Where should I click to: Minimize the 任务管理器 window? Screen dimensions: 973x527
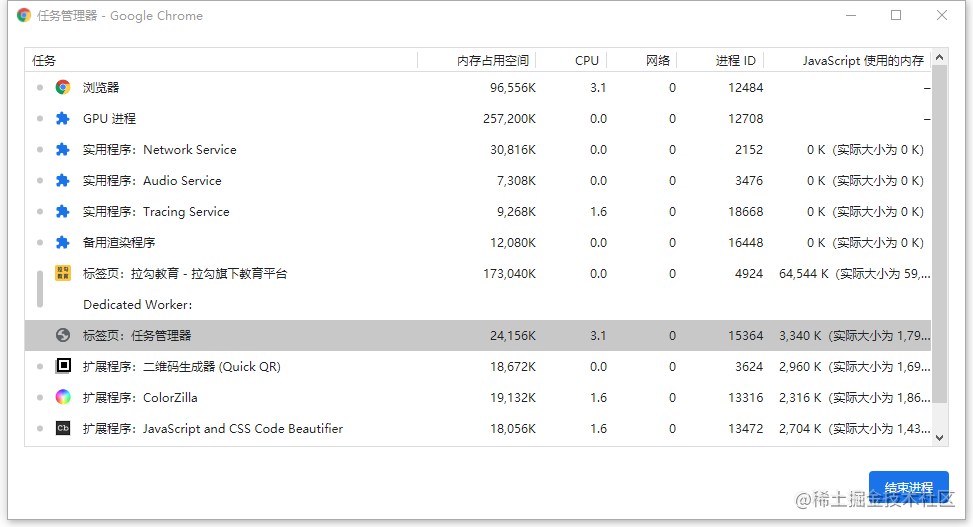pos(851,15)
